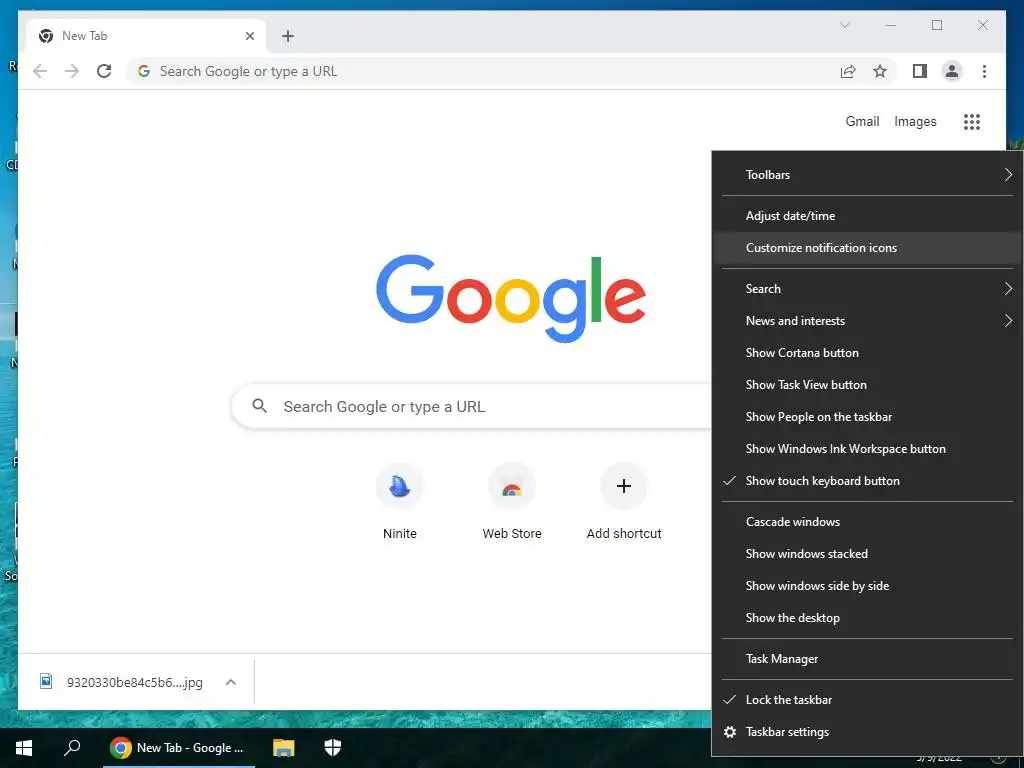This screenshot has width=1024, height=768.
Task: Click the Google search box on page
Action: 472,406
